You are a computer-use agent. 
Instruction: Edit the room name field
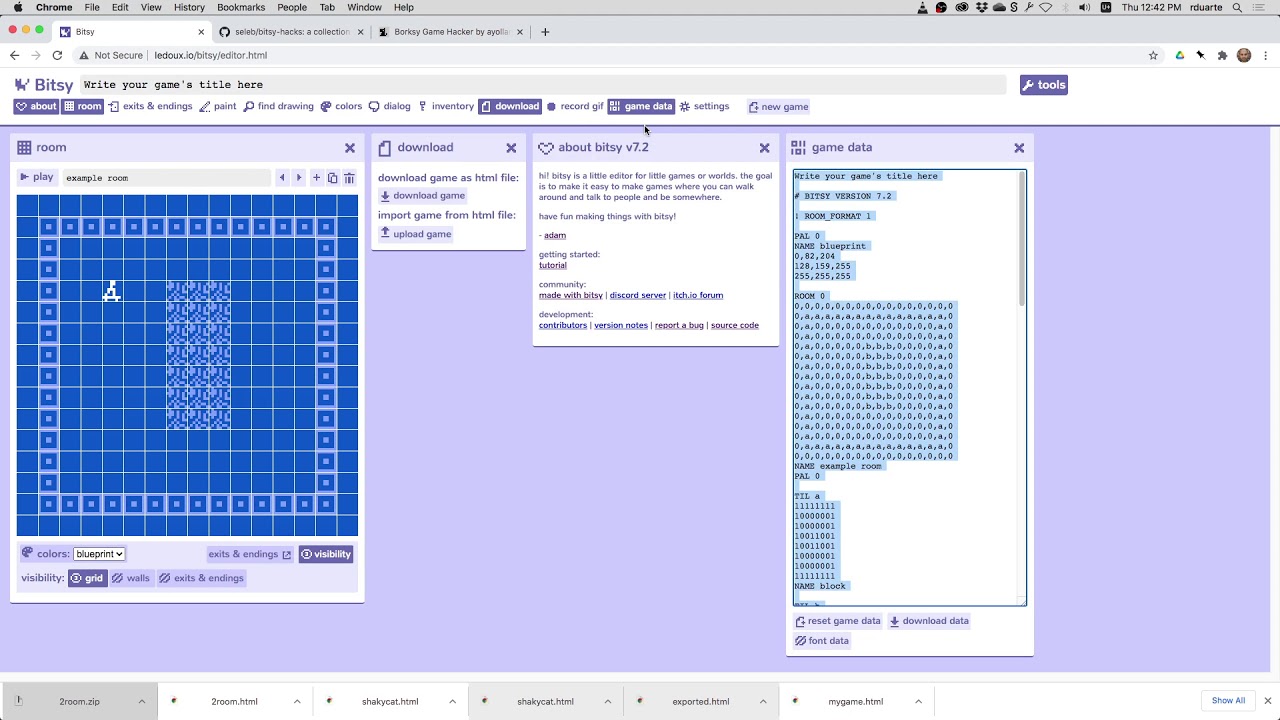click(167, 178)
